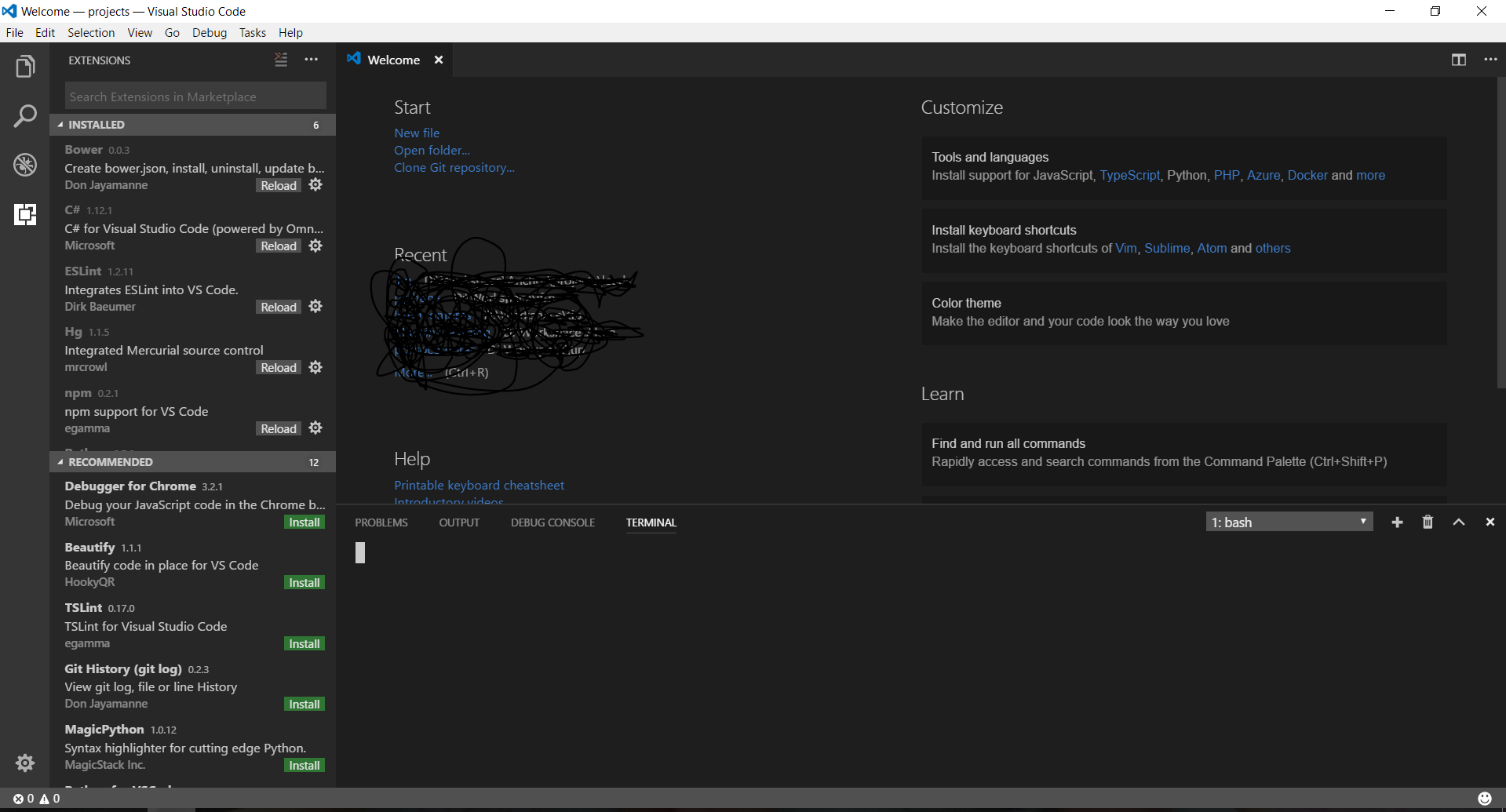Open settings gear for the ESLint extension

(315, 306)
